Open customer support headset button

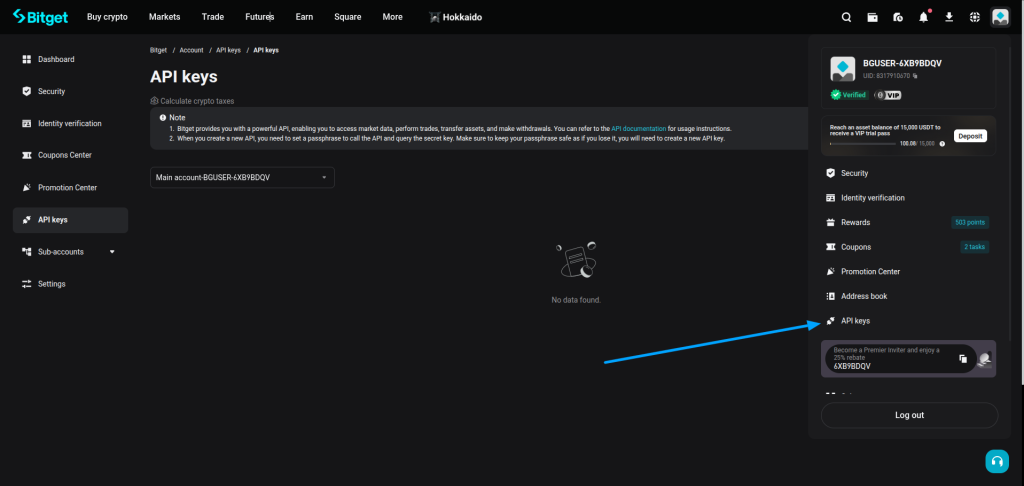tap(996, 461)
